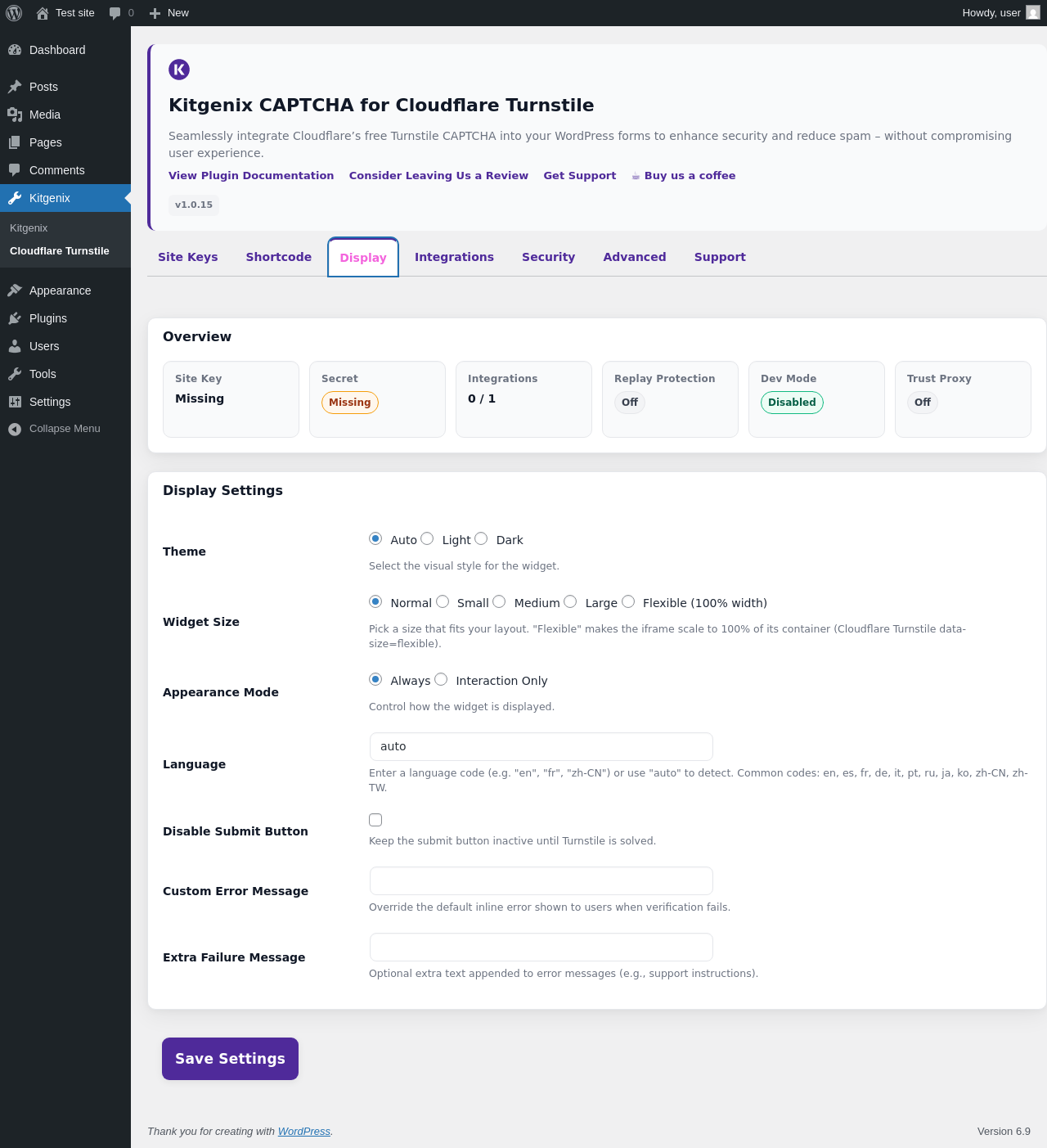Viewport: 1047px width, 1148px height.
Task: Select the Display tab
Action: (363, 258)
